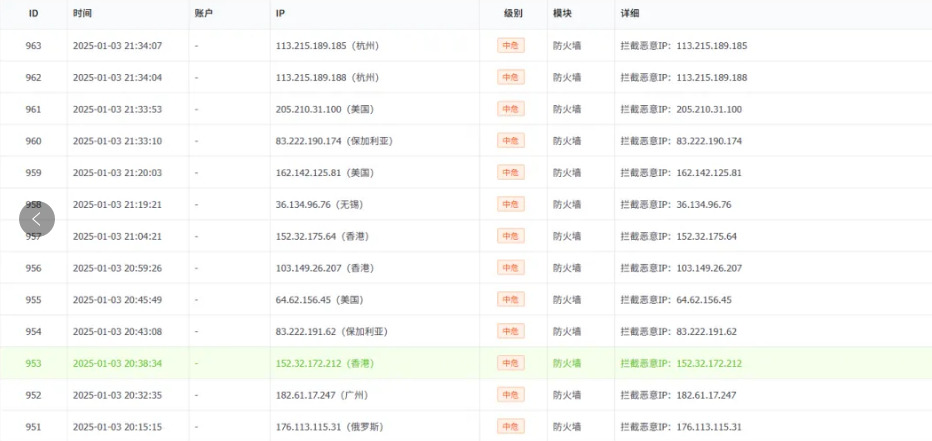Click the previous image arrow button
This screenshot has width=932, height=441.
pos(37,219)
